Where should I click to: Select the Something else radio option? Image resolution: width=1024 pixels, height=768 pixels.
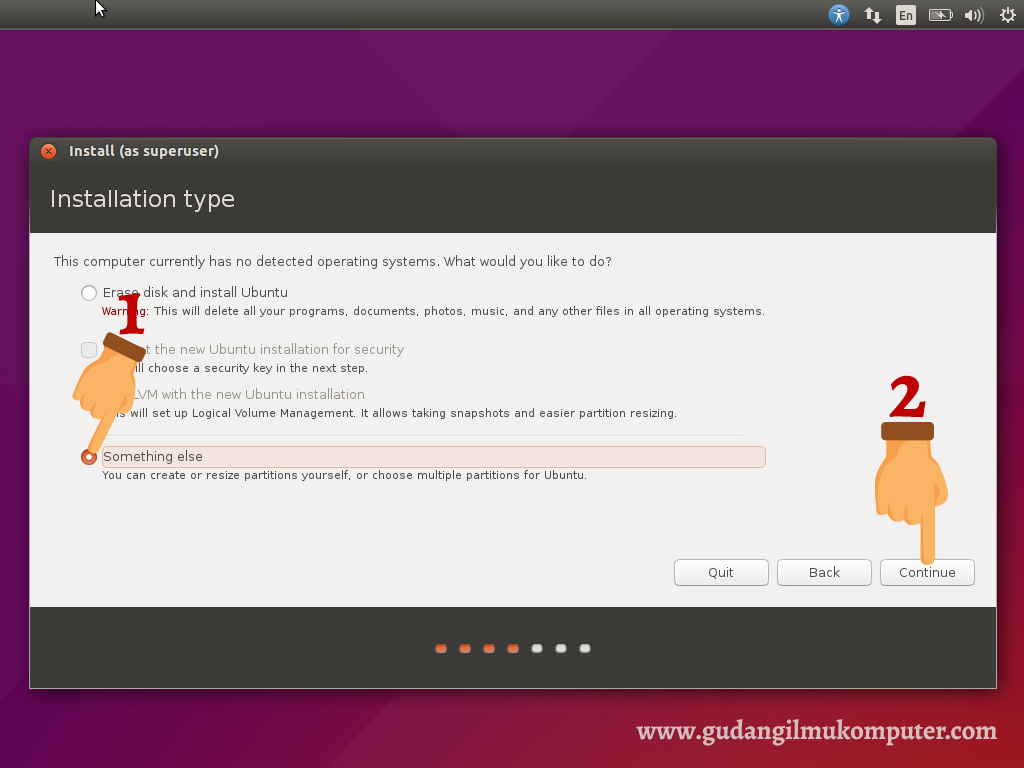[x=89, y=456]
